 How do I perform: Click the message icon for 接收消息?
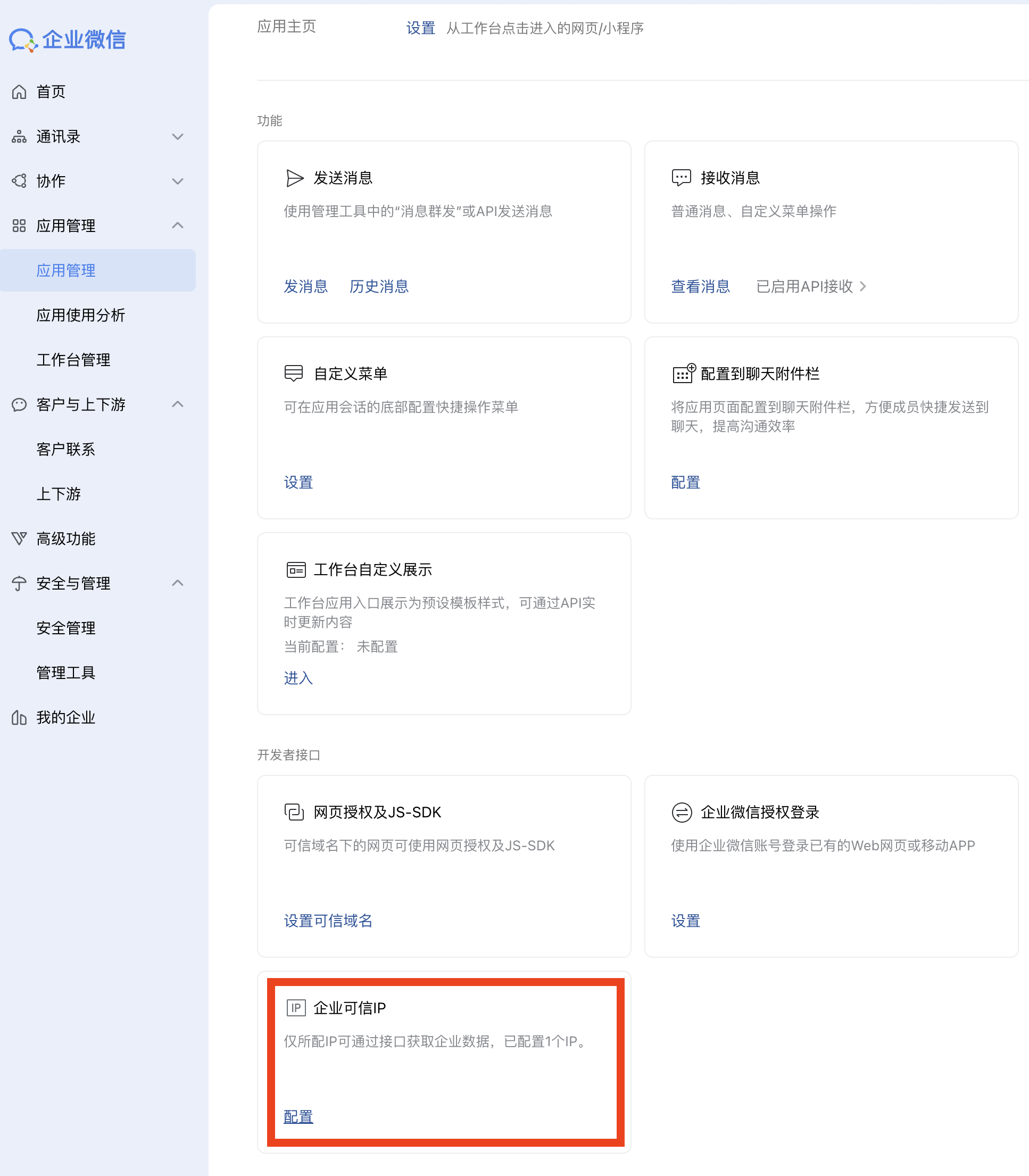point(682,178)
